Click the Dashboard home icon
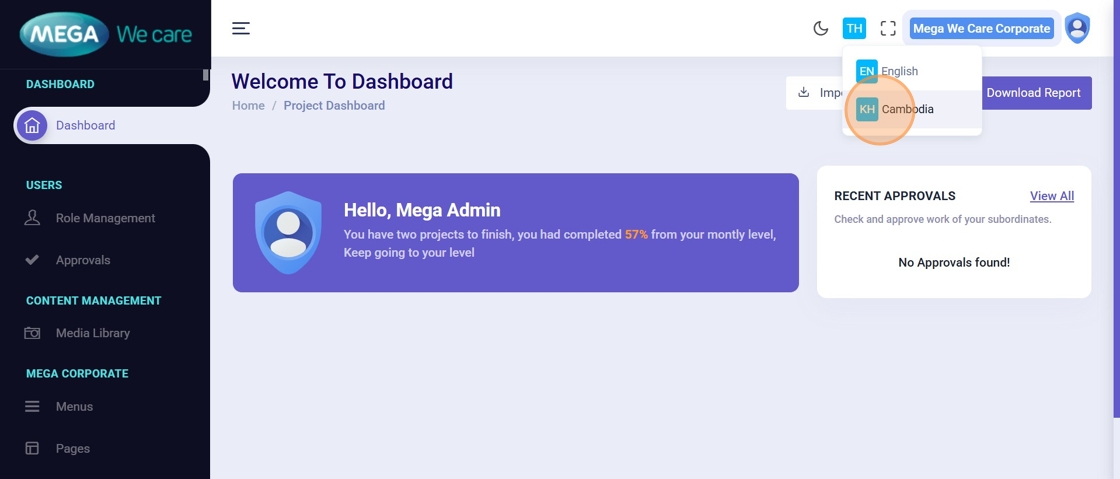Viewport: 1120px width, 479px height. [32, 125]
